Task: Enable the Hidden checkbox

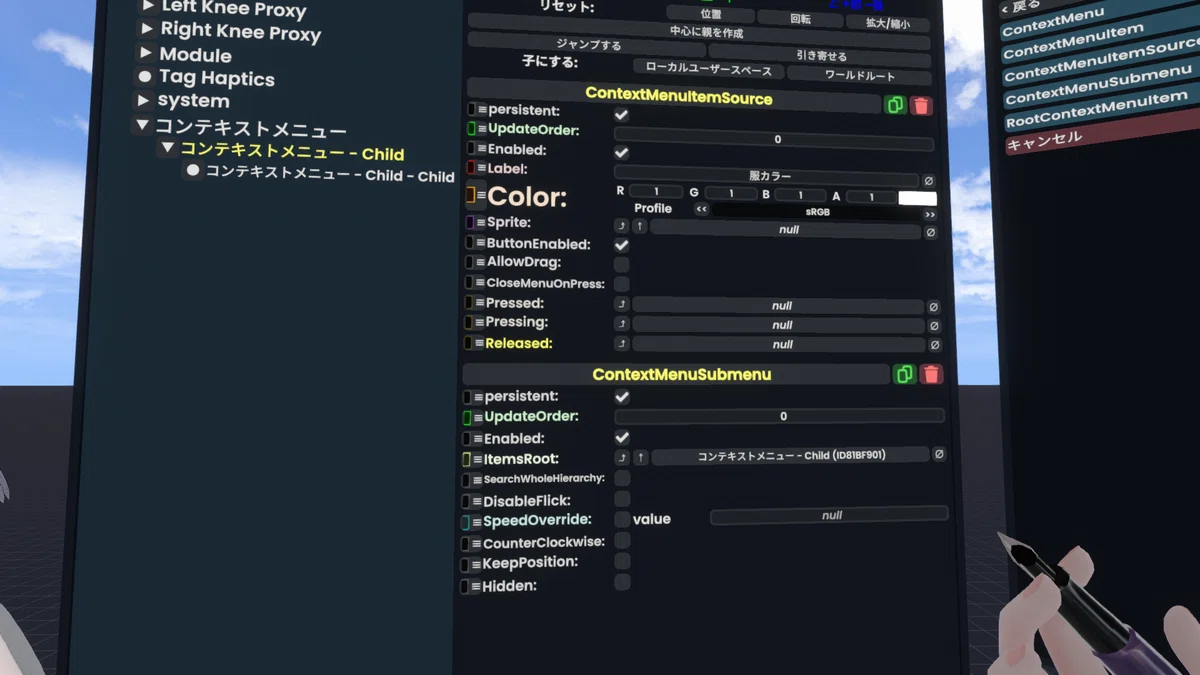Action: [622, 581]
